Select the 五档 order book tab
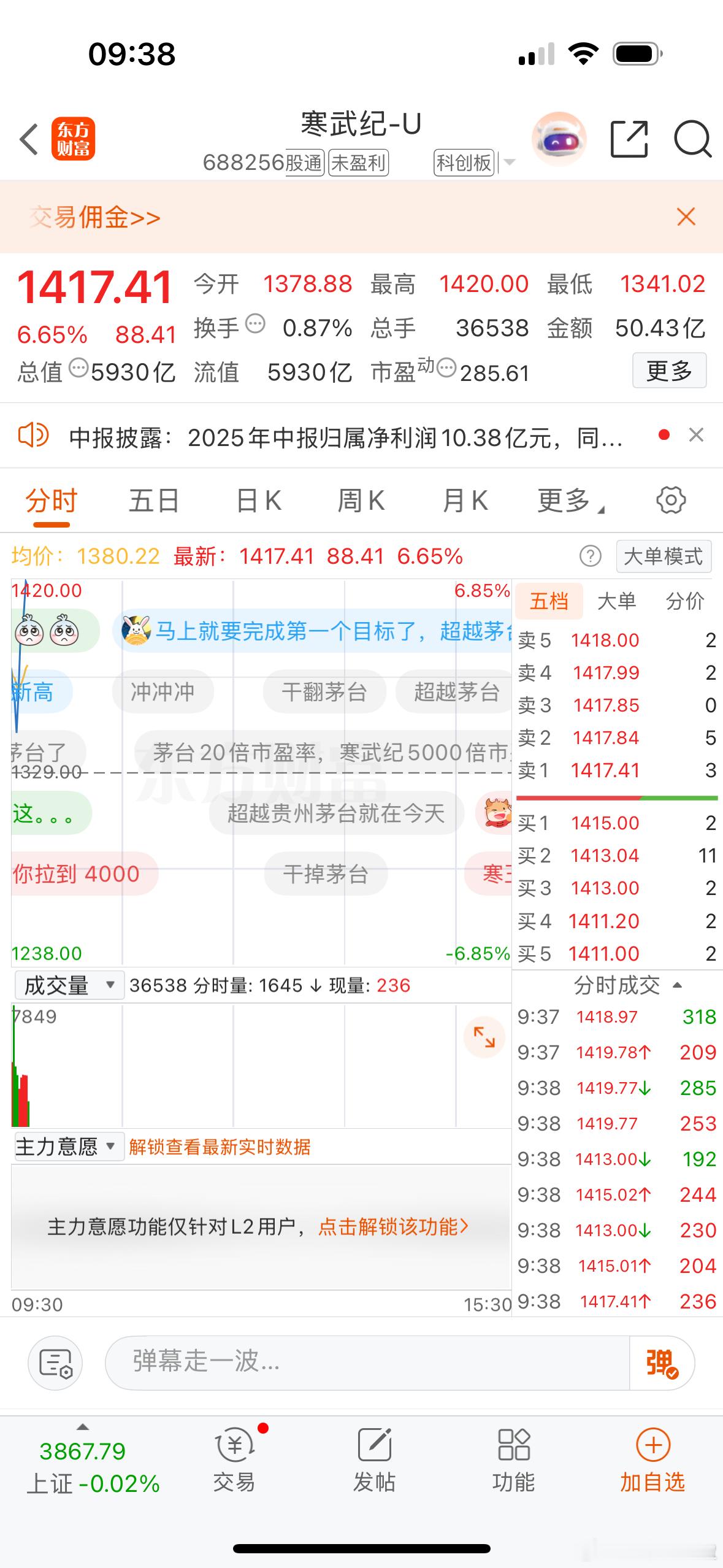 click(x=549, y=601)
